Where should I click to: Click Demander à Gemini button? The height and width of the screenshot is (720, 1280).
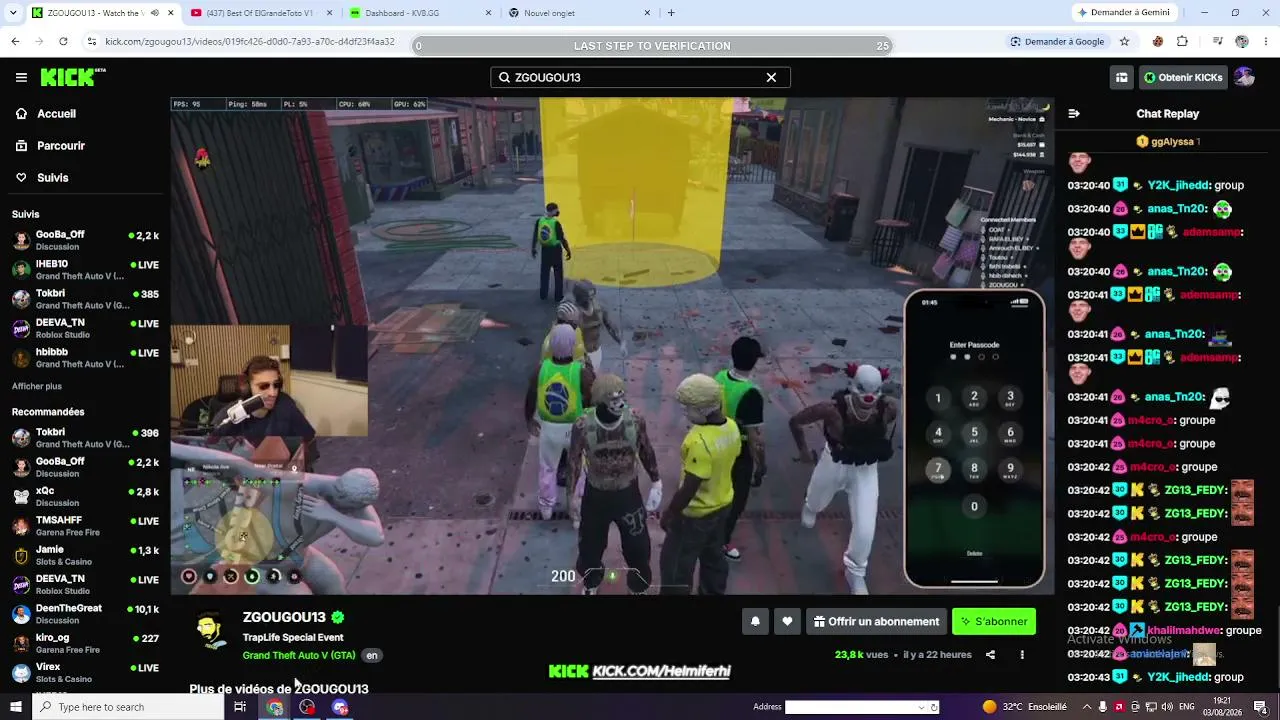click(1127, 13)
